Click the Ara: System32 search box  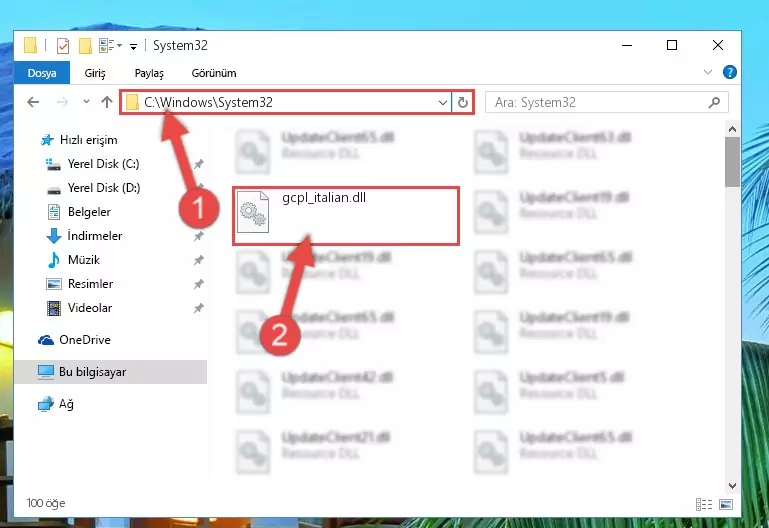tap(607, 102)
